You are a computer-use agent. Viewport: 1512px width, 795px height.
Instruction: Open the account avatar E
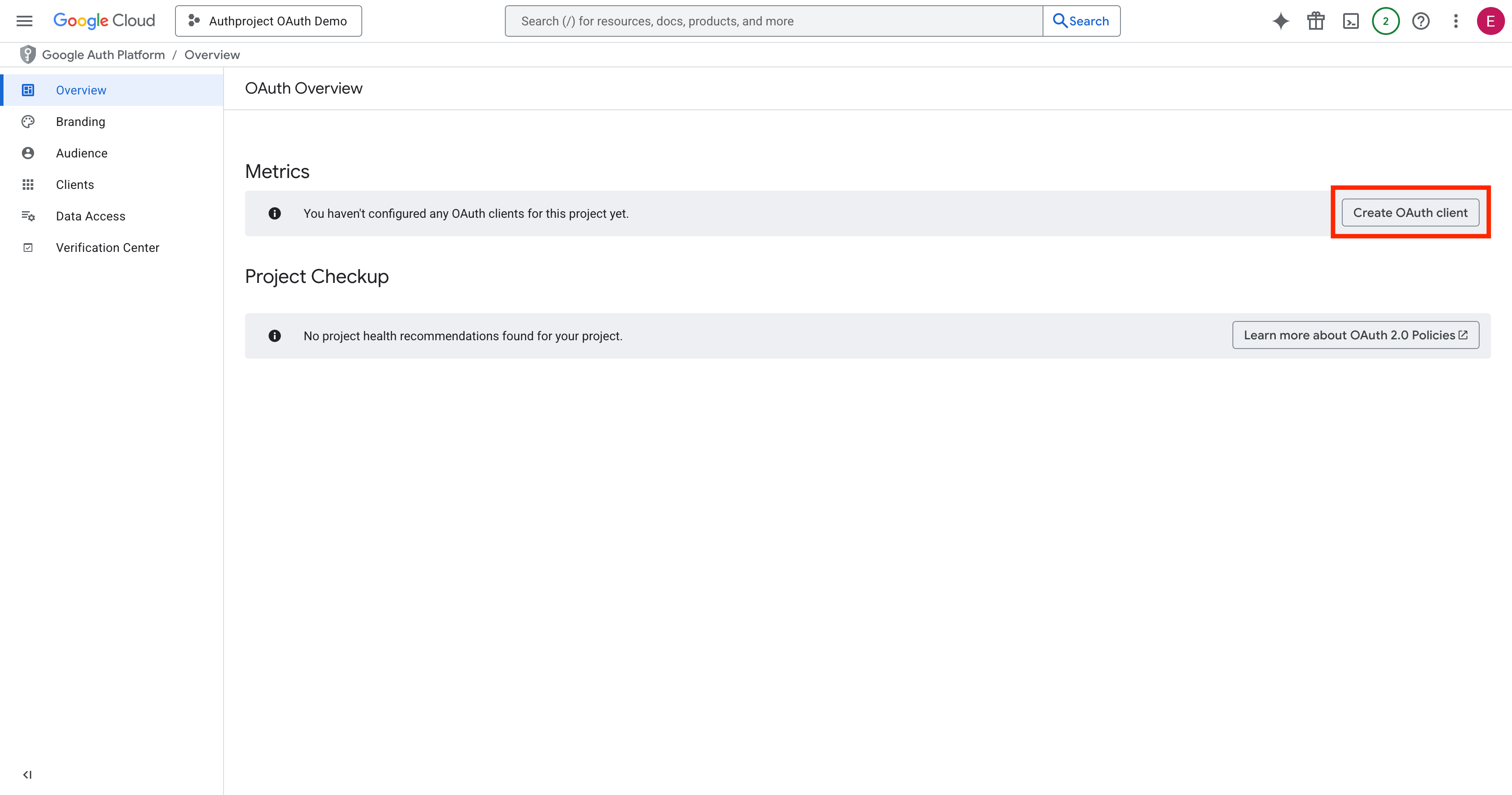click(x=1490, y=21)
